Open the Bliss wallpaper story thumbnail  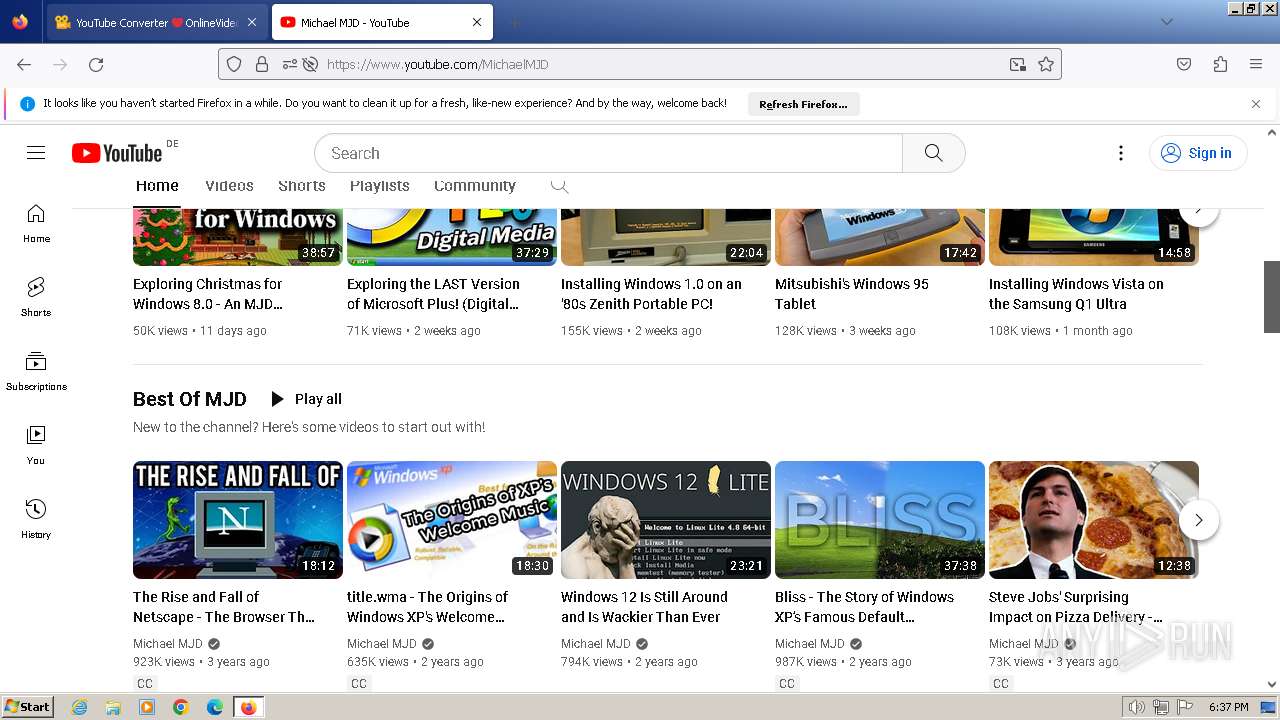[x=880, y=520]
